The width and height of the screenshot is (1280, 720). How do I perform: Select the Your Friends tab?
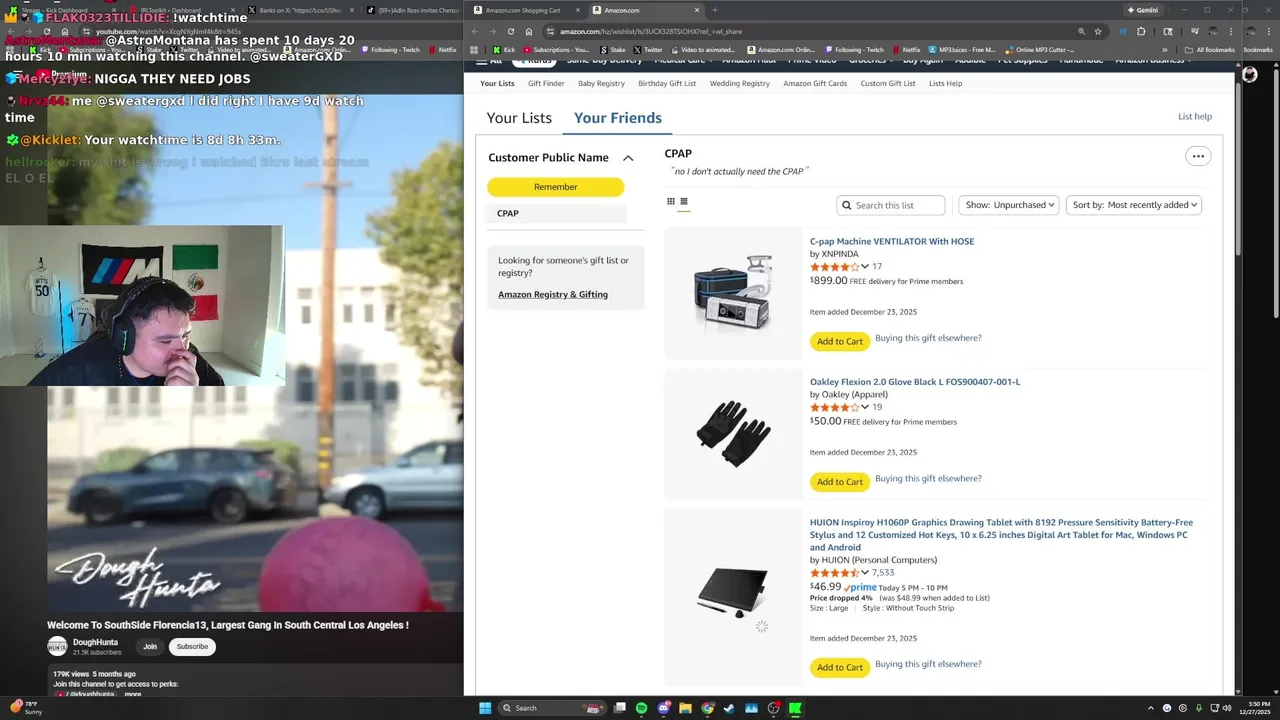[618, 118]
